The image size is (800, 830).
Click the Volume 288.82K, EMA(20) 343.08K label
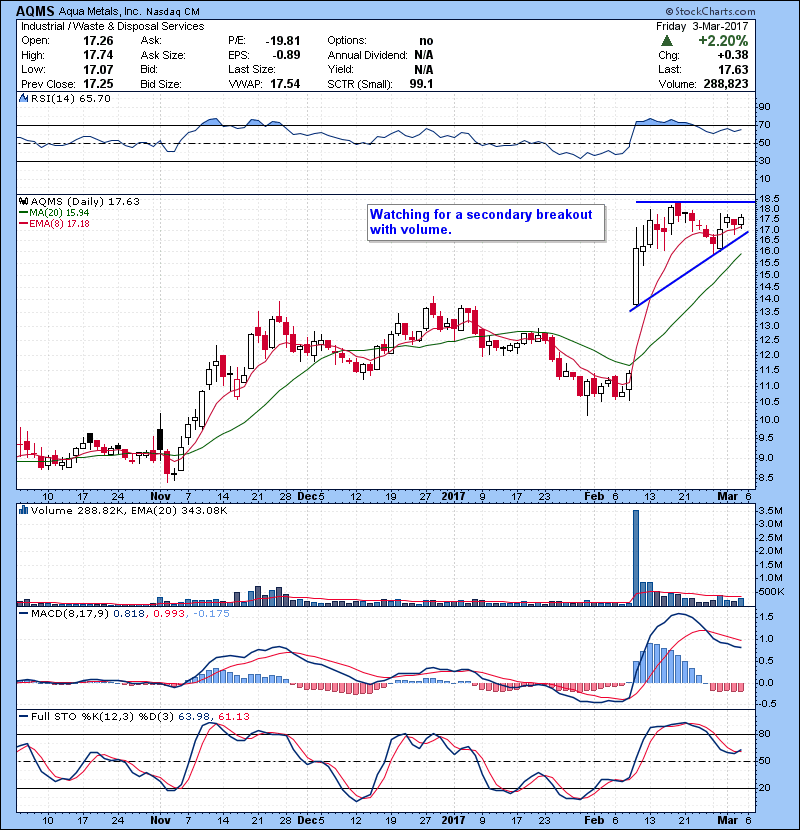[x=129, y=511]
